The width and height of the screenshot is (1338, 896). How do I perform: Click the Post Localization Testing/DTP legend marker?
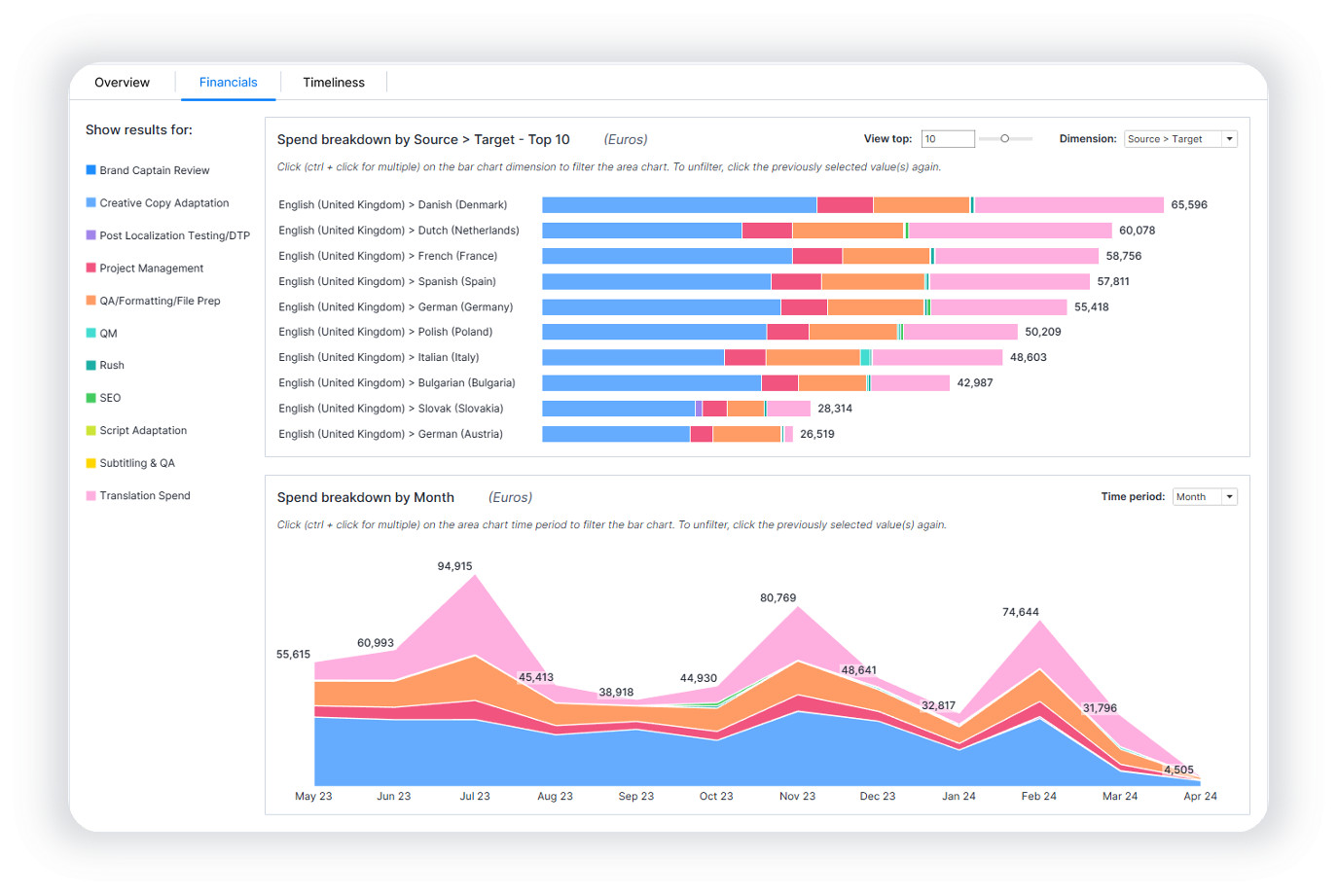click(90, 235)
